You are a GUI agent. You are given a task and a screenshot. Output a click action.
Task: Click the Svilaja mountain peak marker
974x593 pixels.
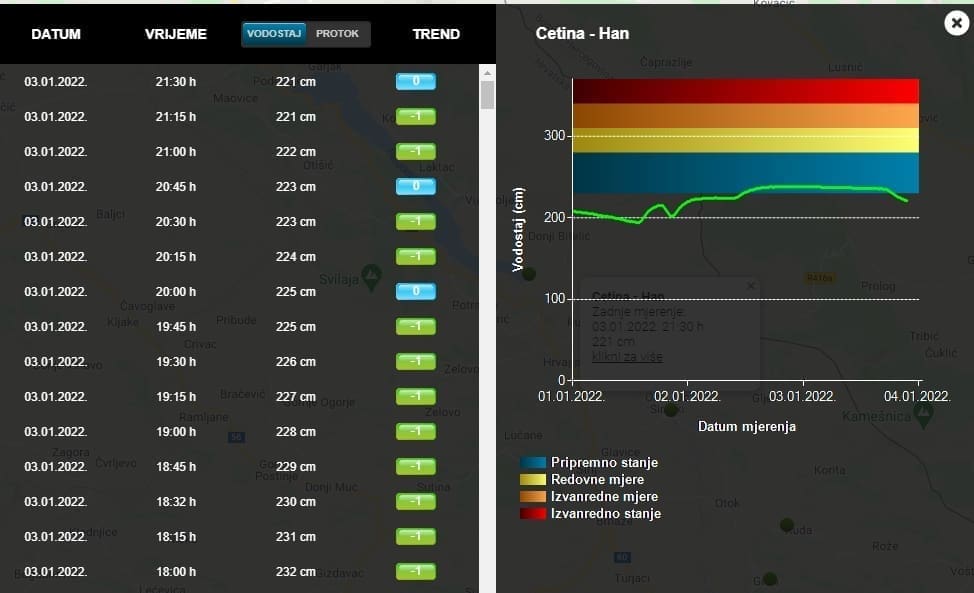coord(371,272)
